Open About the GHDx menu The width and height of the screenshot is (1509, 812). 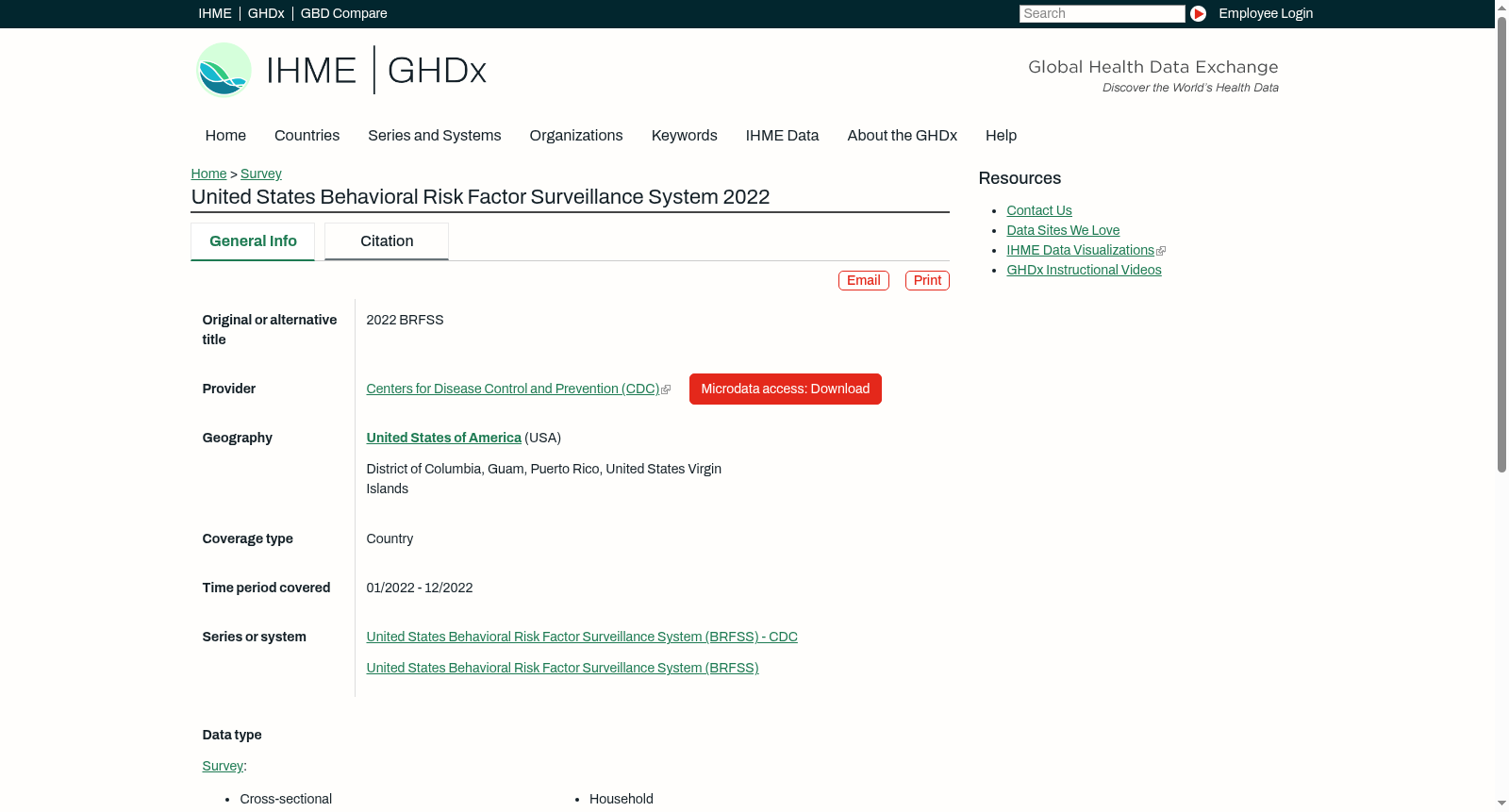coord(902,136)
